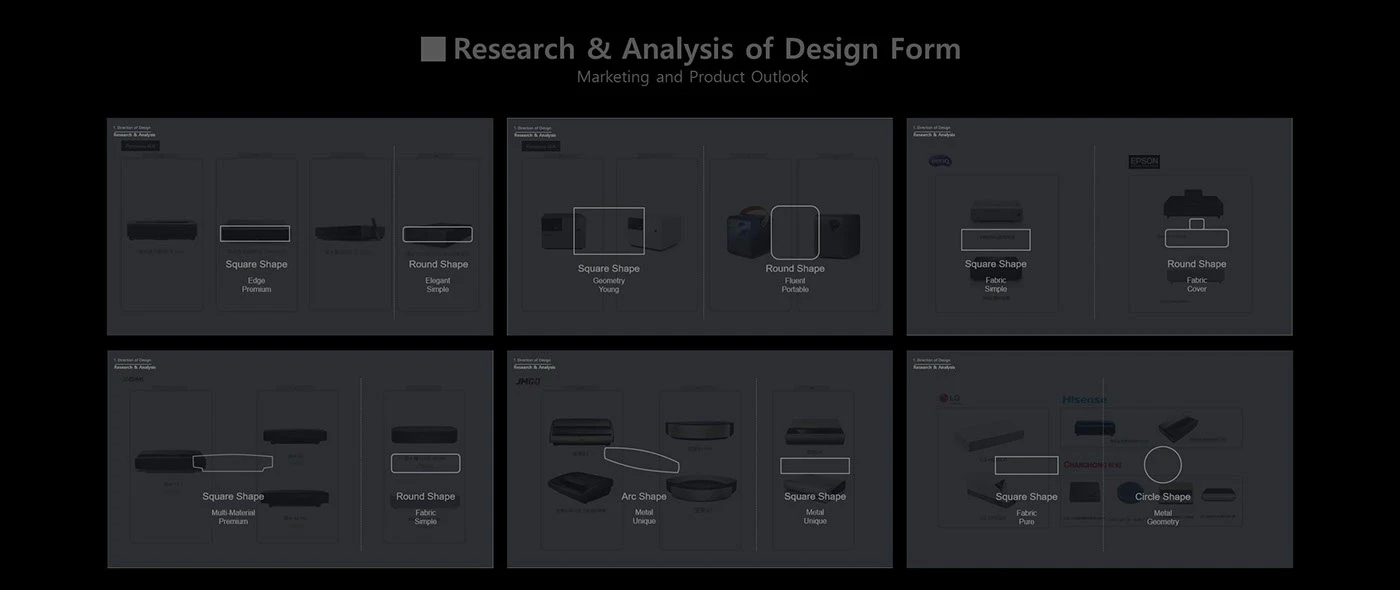Screen dimensions: 1400x590
Task: Click the LG logo
Action: pyautogui.click(x=949, y=399)
